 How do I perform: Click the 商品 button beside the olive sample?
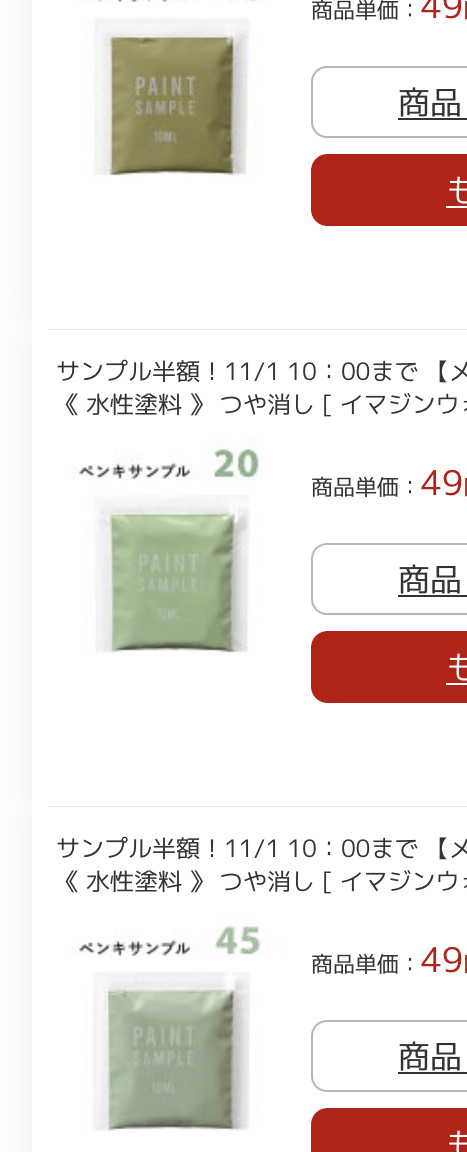389,102
